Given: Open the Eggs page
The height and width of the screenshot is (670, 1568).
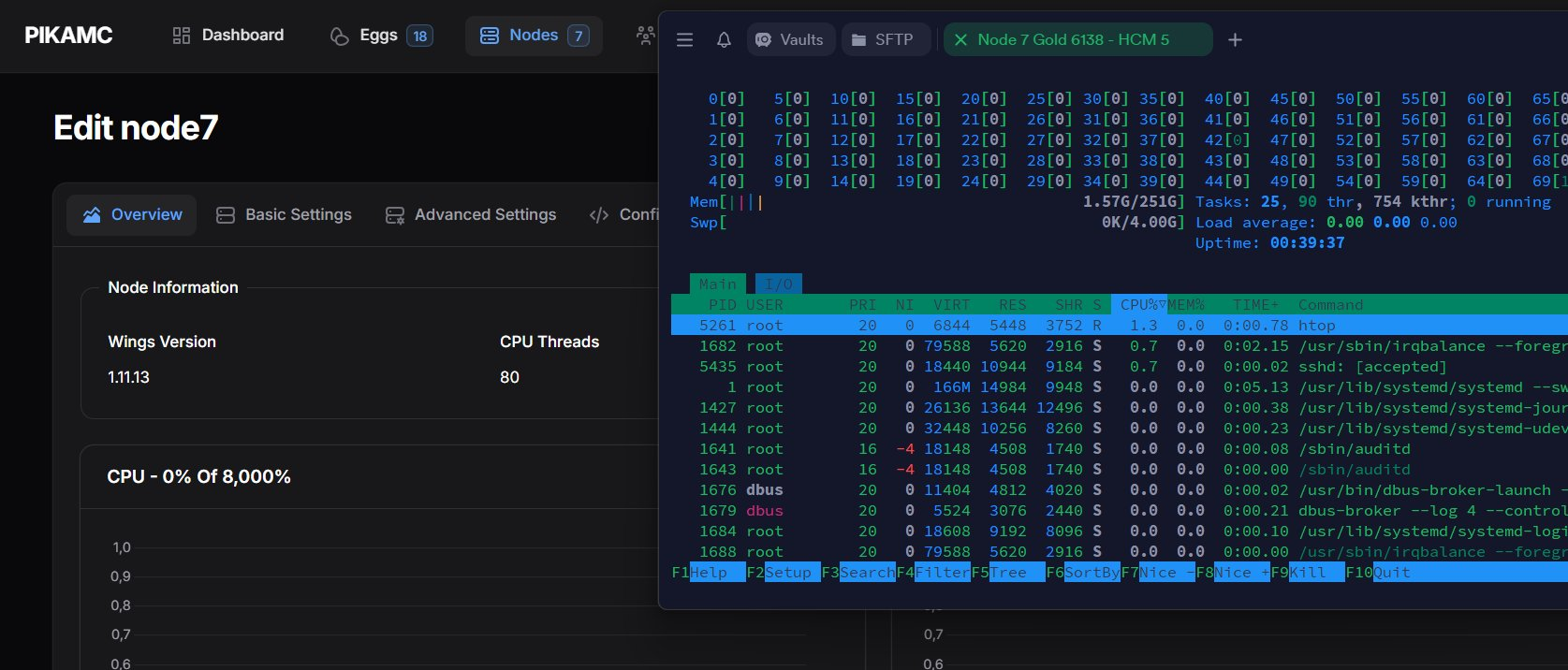Looking at the screenshot, I should tap(380, 36).
